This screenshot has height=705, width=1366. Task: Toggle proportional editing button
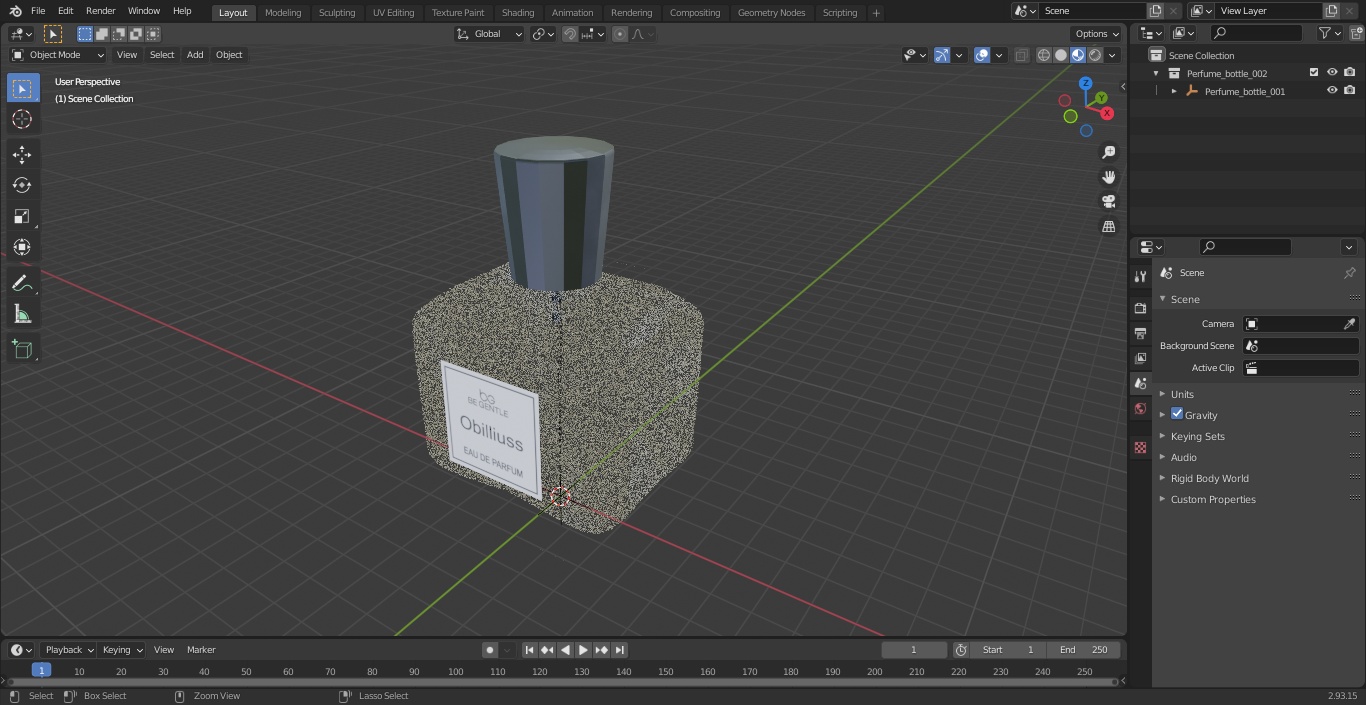[x=620, y=34]
